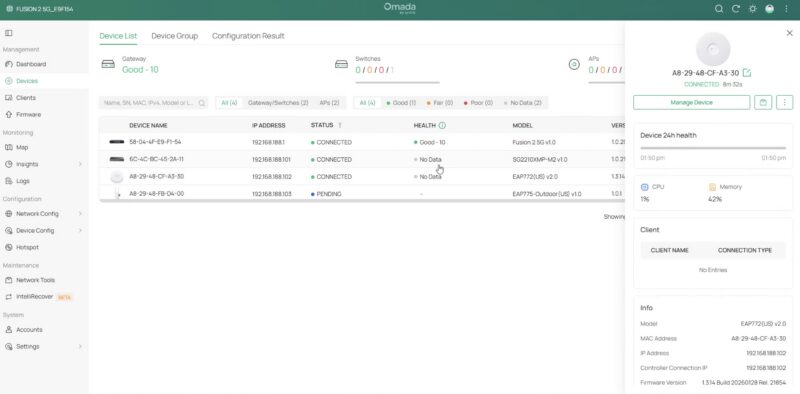800x394 pixels.
Task: Click the IntelliRecover icon in the sidebar
Action: (8, 297)
